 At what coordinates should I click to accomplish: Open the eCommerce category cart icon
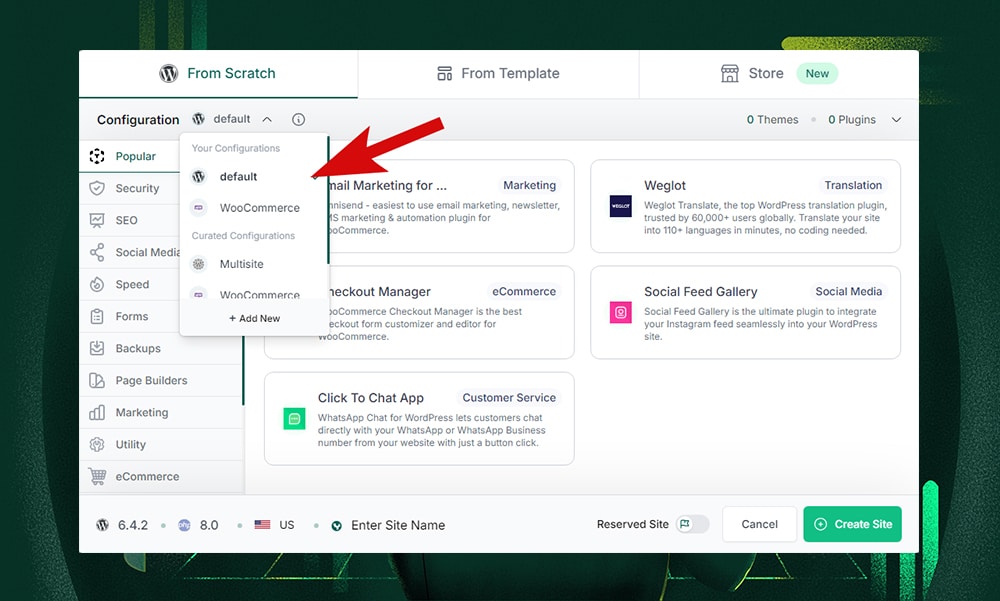pos(97,477)
